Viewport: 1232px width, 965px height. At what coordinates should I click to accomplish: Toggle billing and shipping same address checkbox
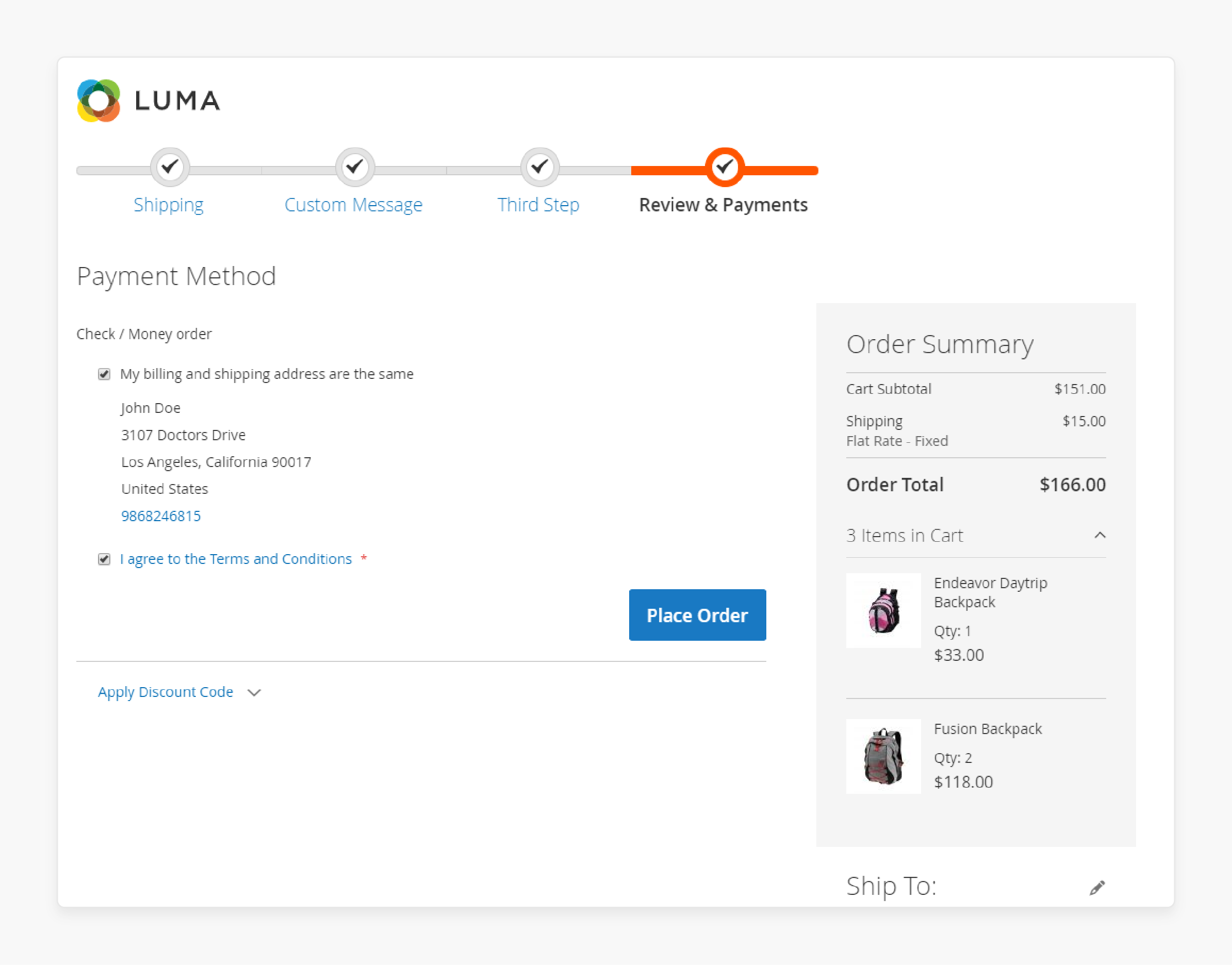click(x=105, y=374)
